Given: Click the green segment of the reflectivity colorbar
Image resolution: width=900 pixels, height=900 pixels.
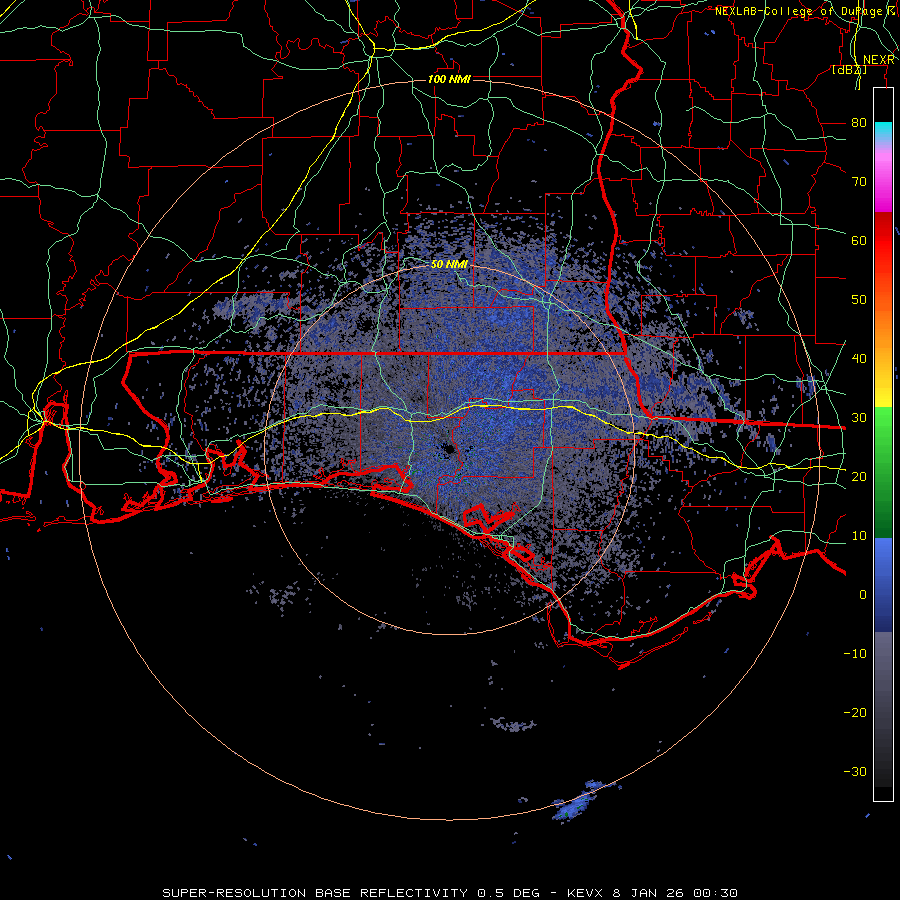Looking at the screenshot, I should coord(883,472).
